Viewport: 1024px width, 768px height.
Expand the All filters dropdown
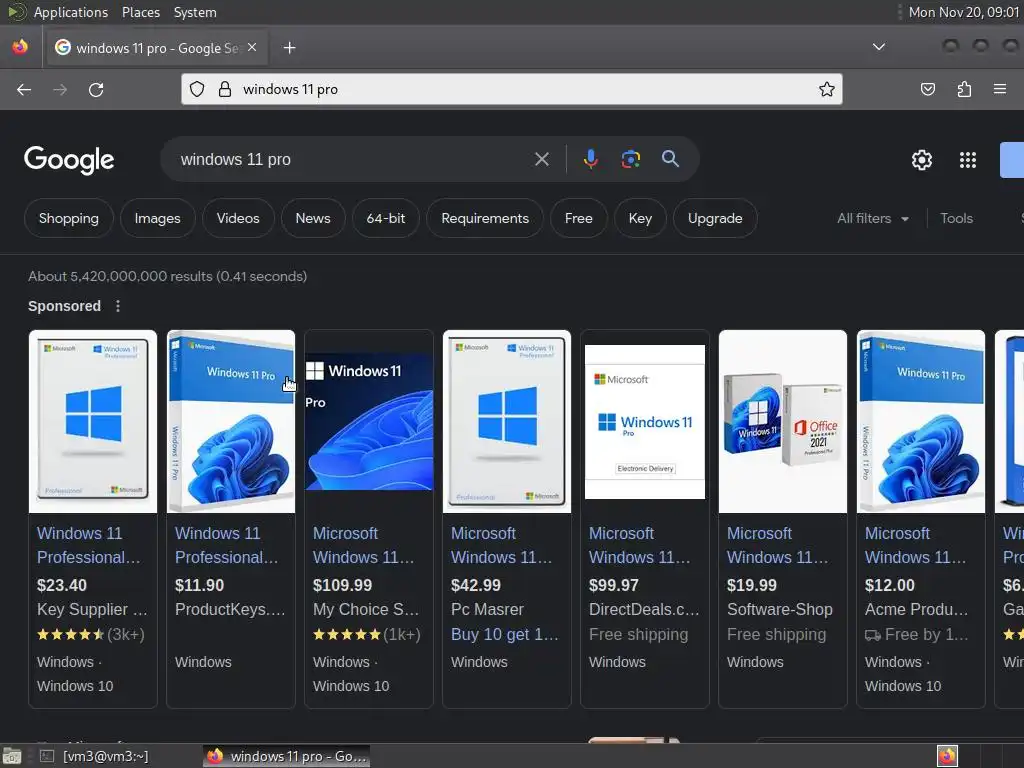click(872, 219)
